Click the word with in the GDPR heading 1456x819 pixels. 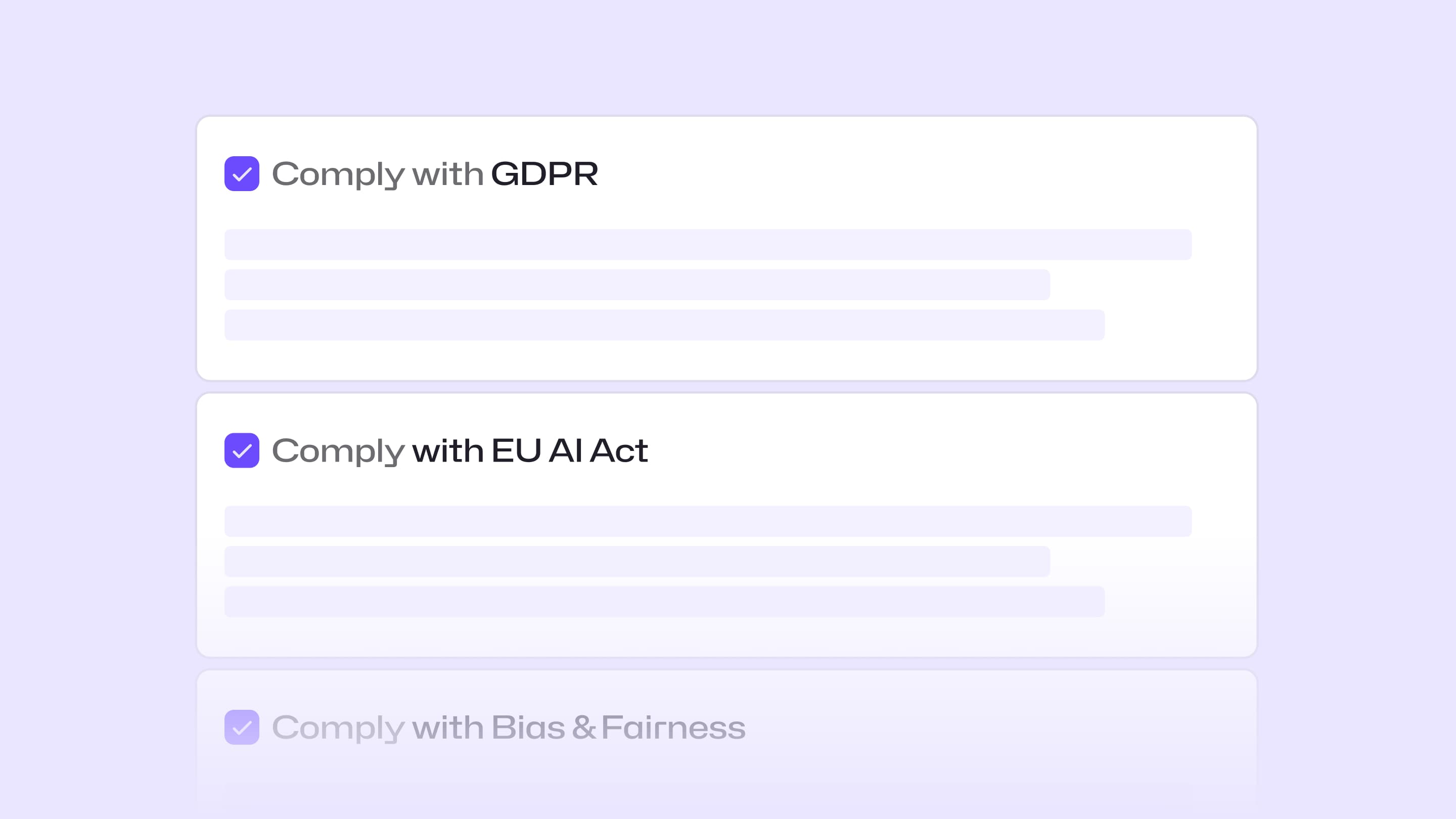pyautogui.click(x=447, y=173)
